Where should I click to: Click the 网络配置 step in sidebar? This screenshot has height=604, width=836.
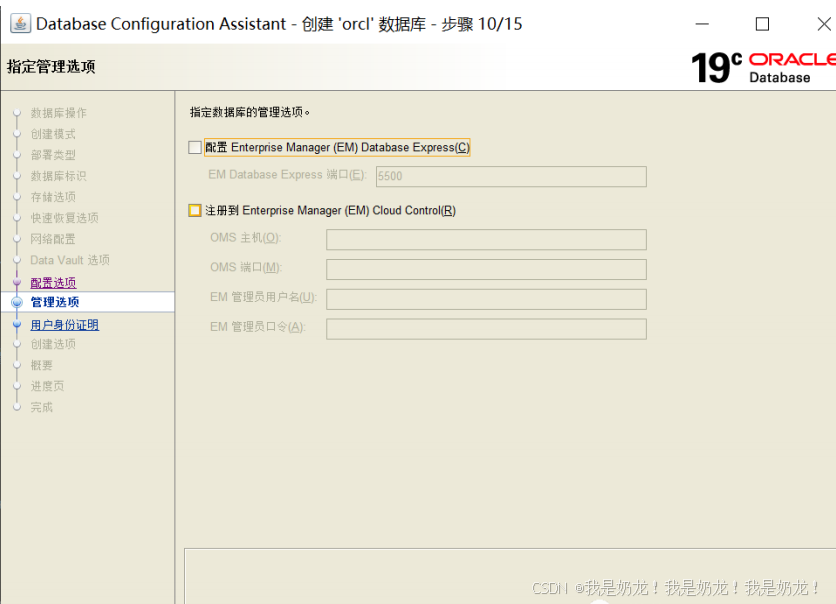pyautogui.click(x=53, y=239)
